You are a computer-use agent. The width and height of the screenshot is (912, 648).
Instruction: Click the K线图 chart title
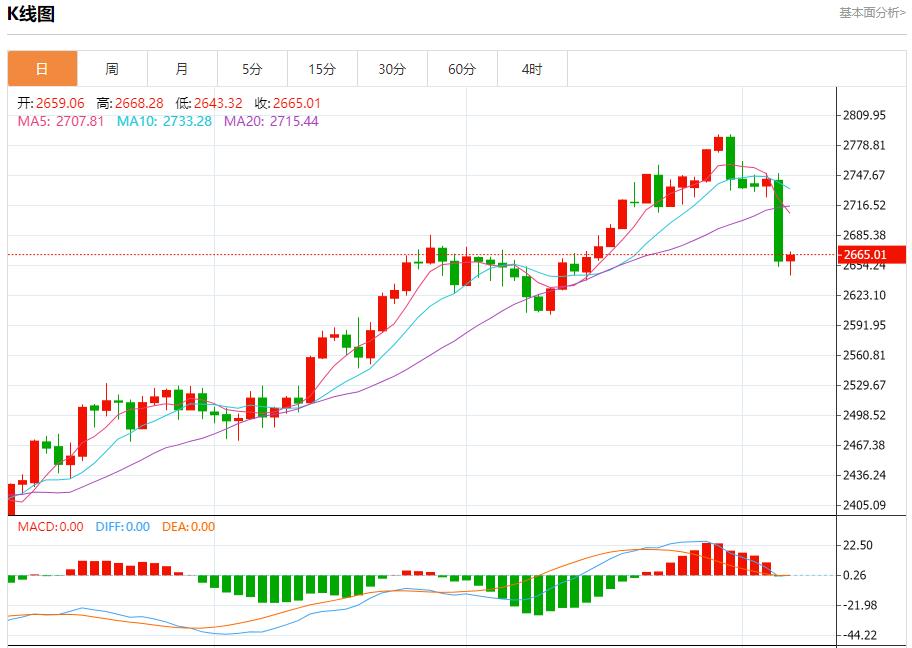(31, 12)
